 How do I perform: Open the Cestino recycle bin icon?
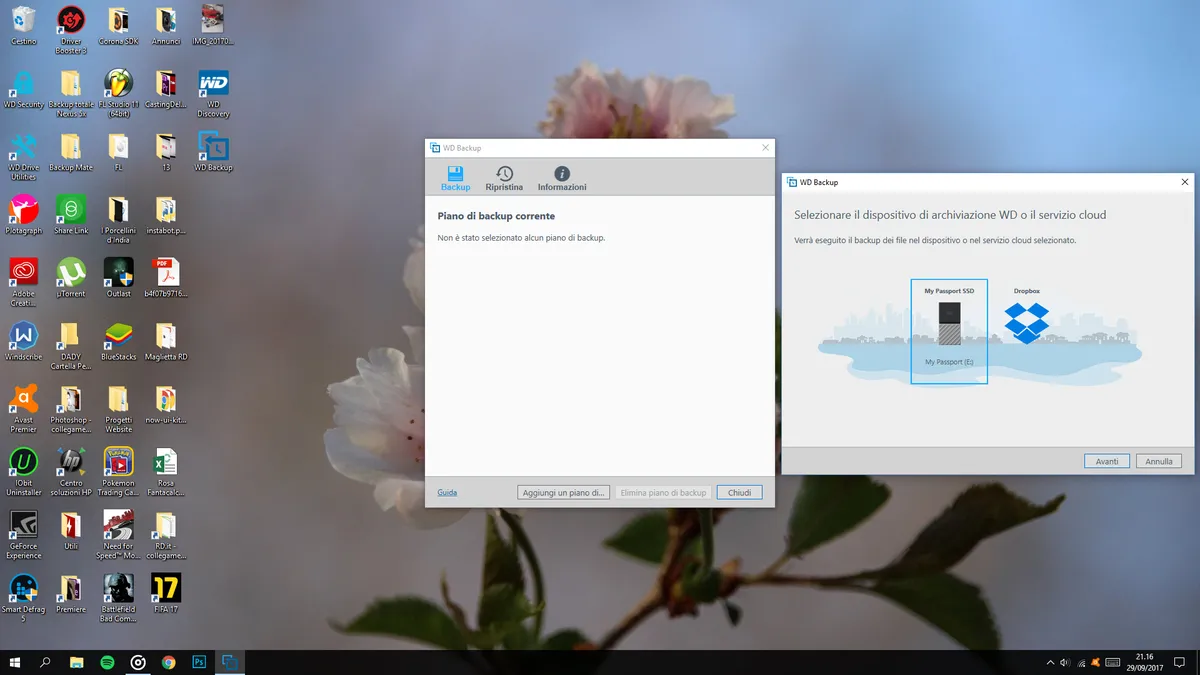[x=24, y=26]
